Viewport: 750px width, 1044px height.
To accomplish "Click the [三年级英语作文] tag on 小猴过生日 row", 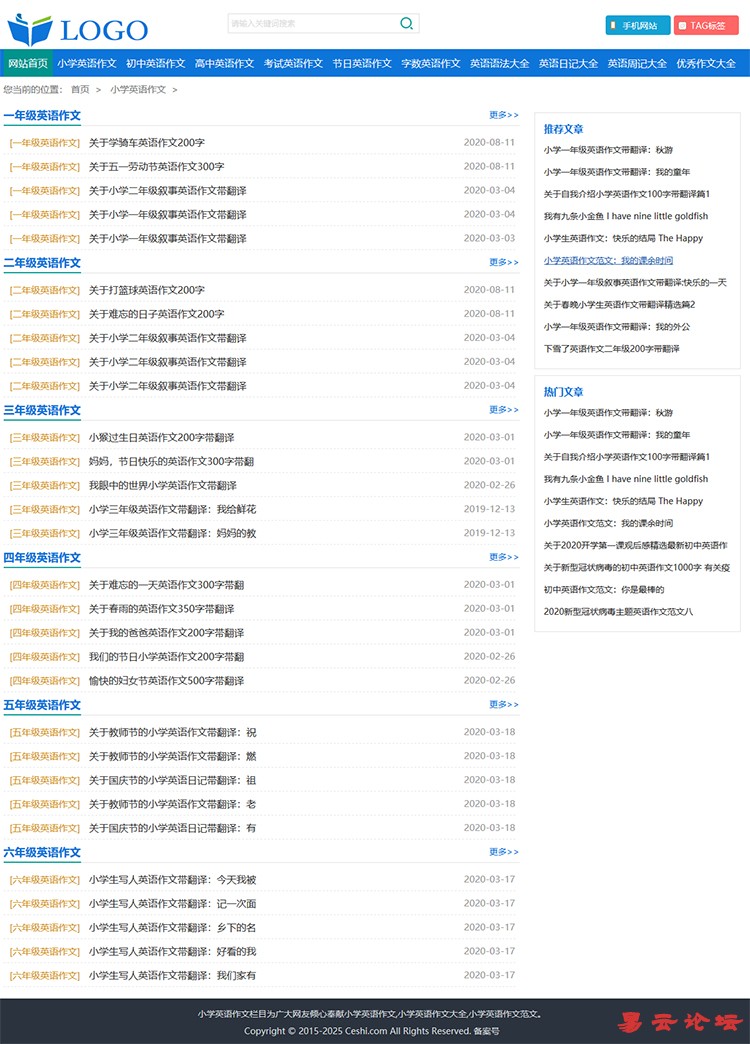I will tap(45, 437).
